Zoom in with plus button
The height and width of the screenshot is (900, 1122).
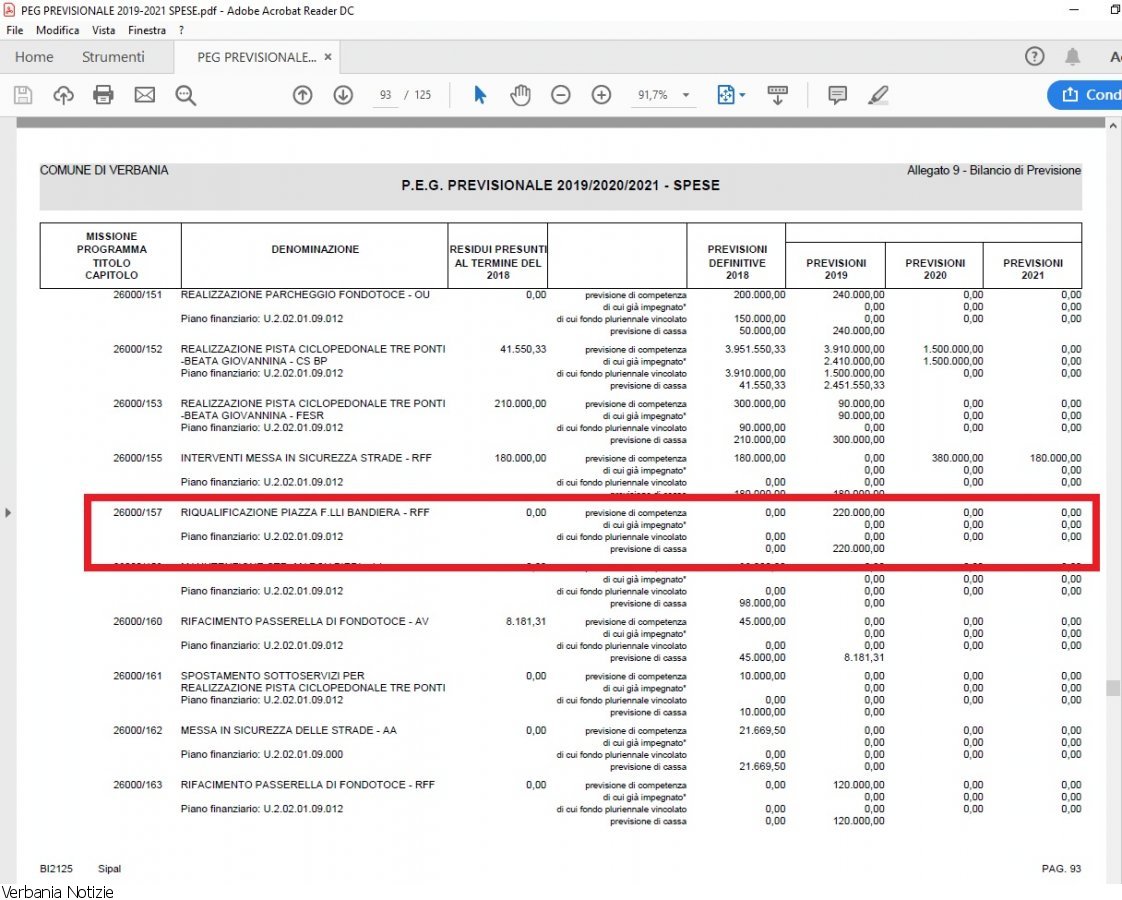[601, 95]
